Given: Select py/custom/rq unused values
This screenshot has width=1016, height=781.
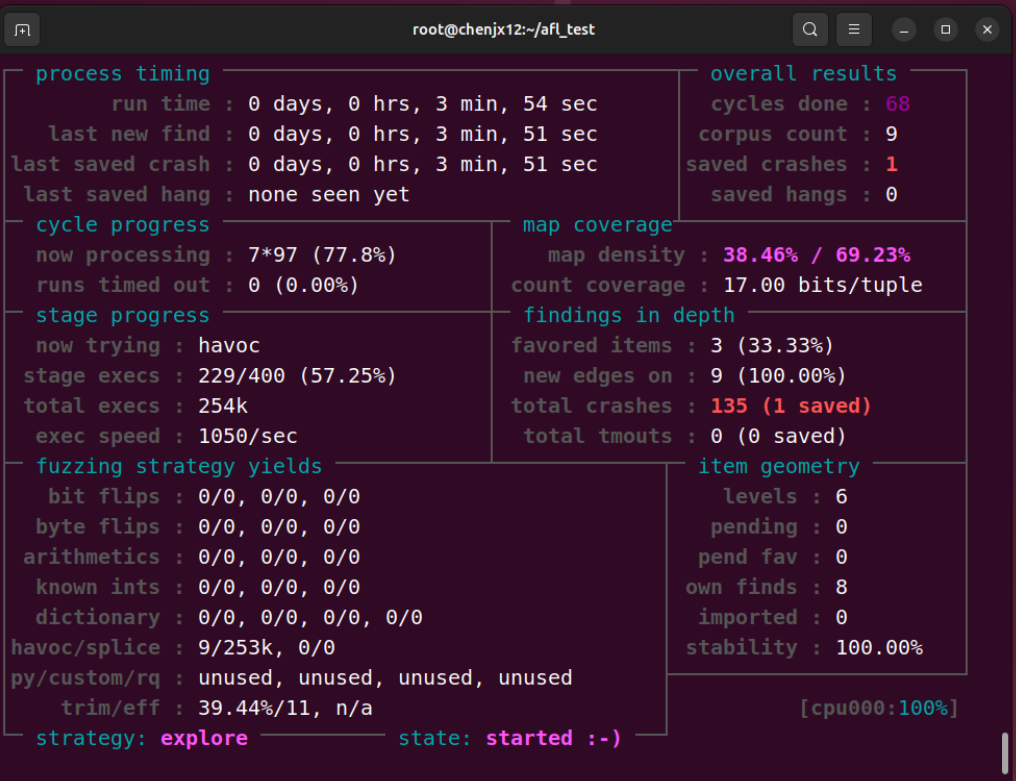Looking at the screenshot, I should point(385,678).
